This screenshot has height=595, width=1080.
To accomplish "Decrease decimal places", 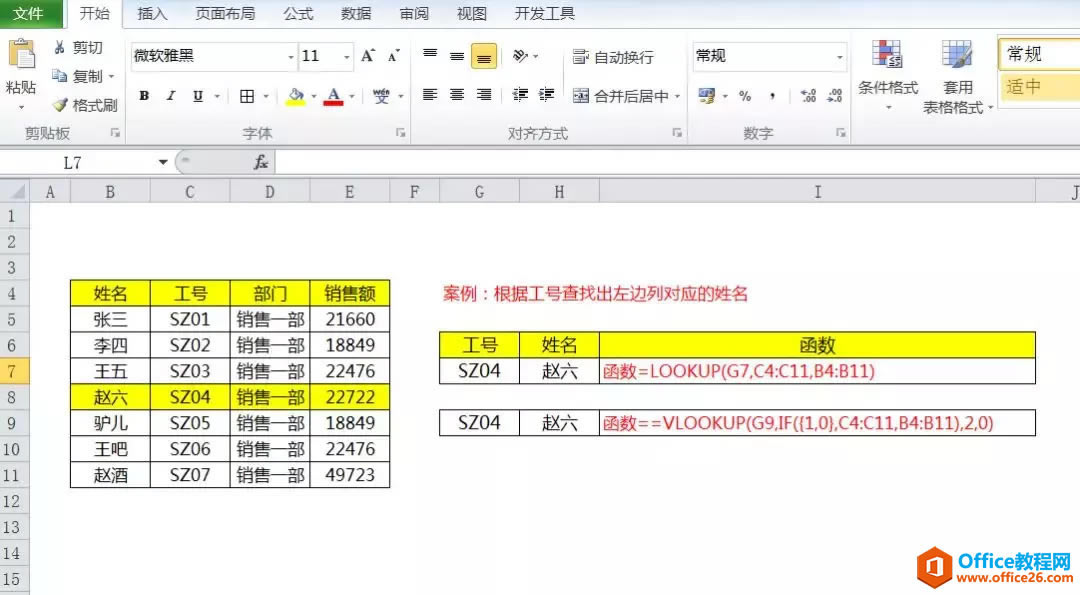I will click(x=835, y=96).
